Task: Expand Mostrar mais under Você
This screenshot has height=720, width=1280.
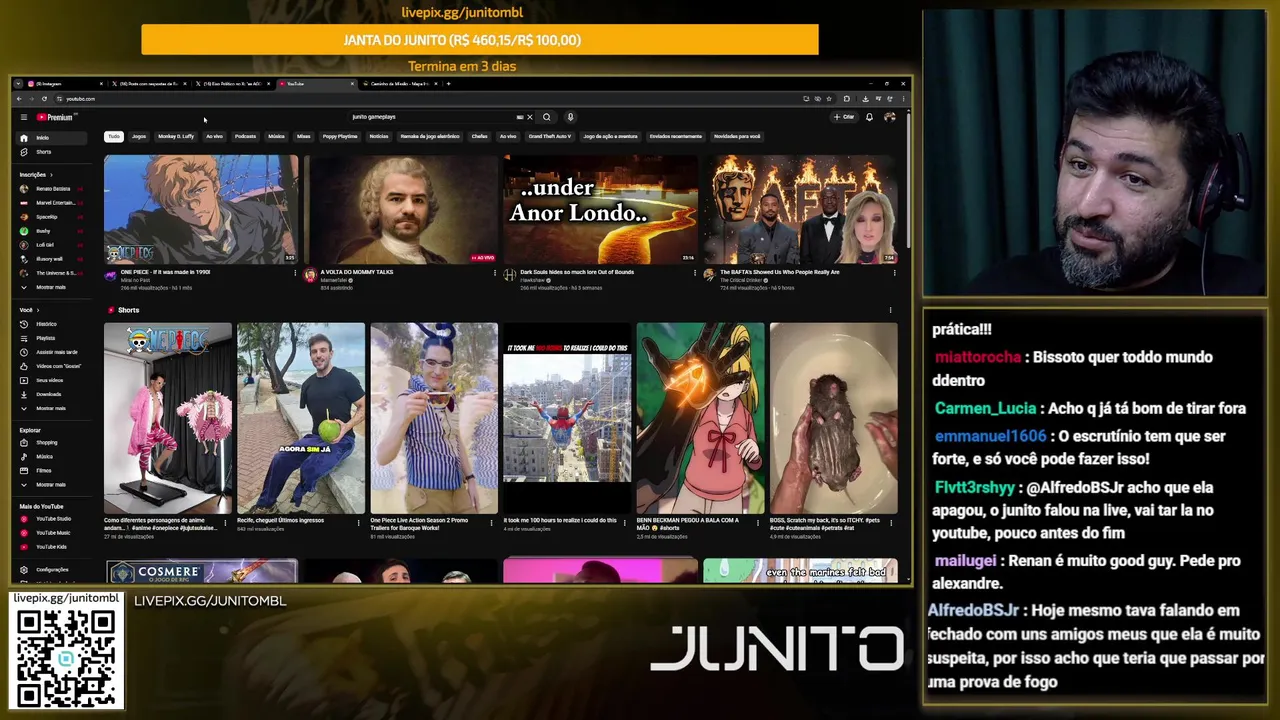Action: [x=50, y=408]
